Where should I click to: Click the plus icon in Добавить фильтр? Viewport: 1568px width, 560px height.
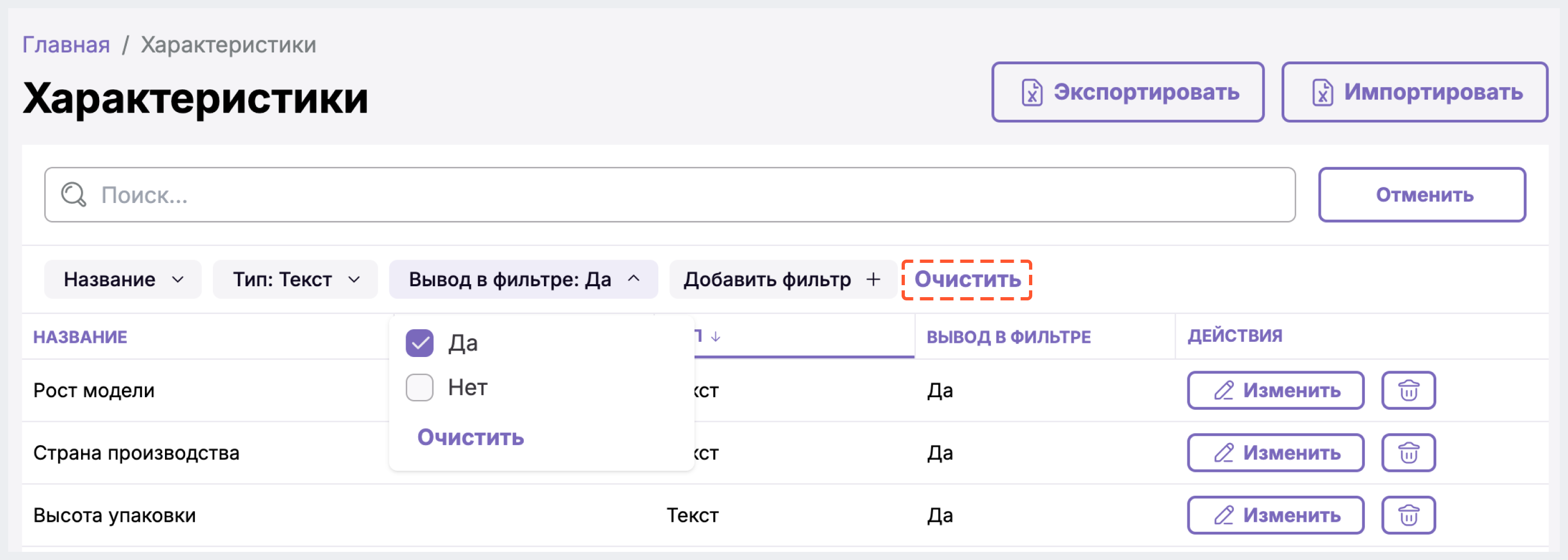tap(873, 279)
